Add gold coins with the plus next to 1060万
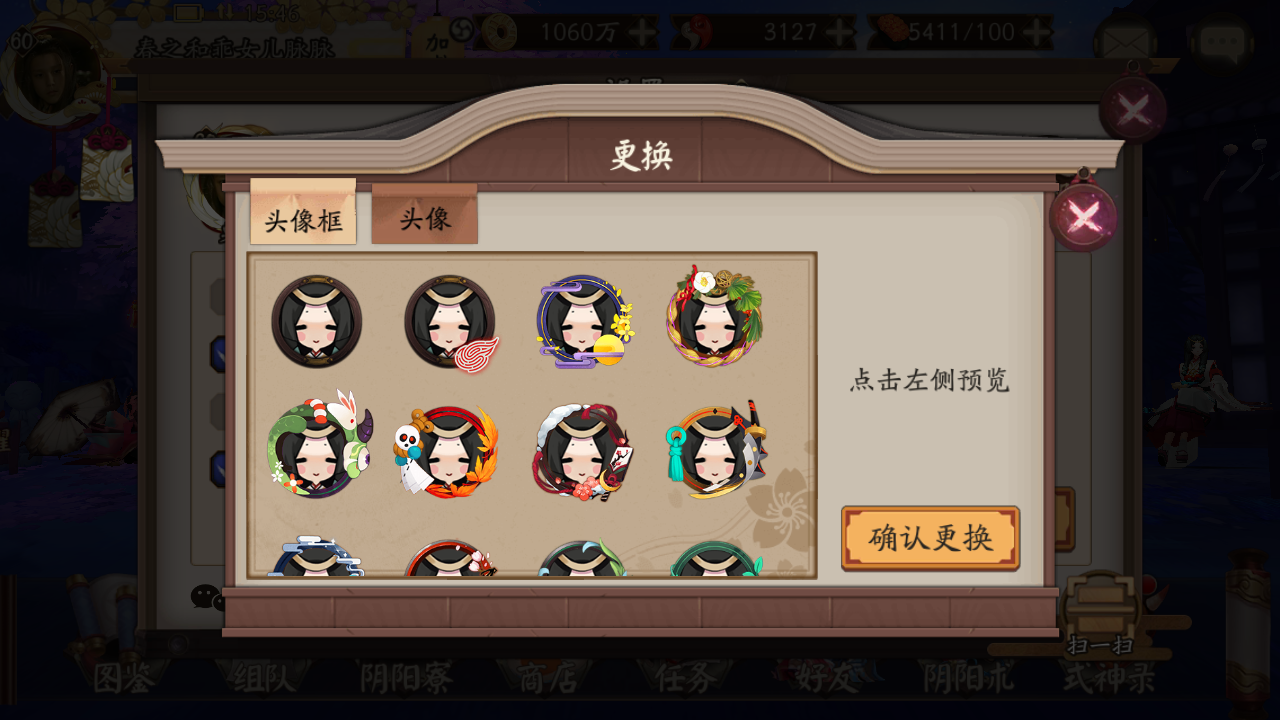 click(x=642, y=32)
